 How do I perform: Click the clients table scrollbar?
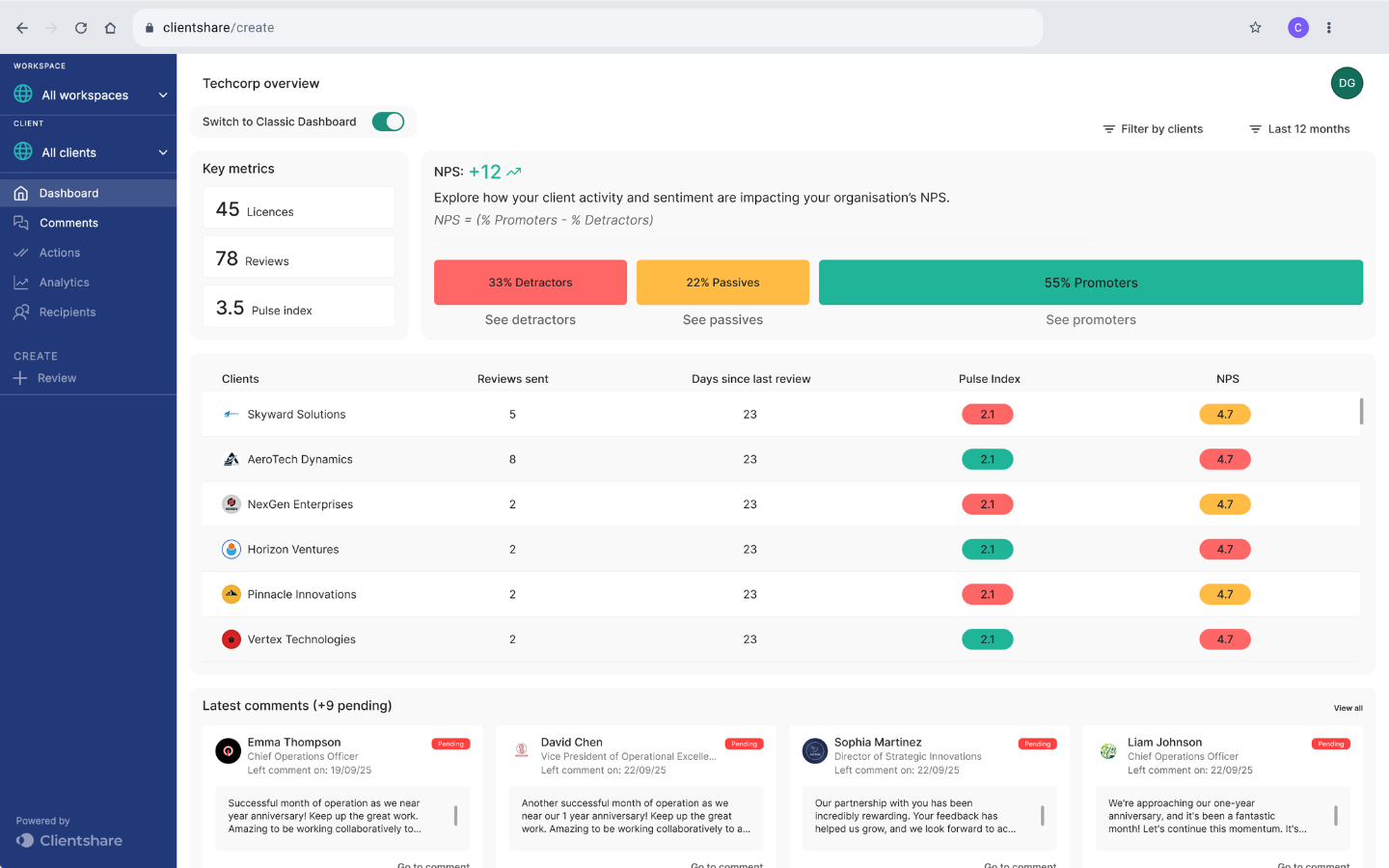[x=1361, y=411]
